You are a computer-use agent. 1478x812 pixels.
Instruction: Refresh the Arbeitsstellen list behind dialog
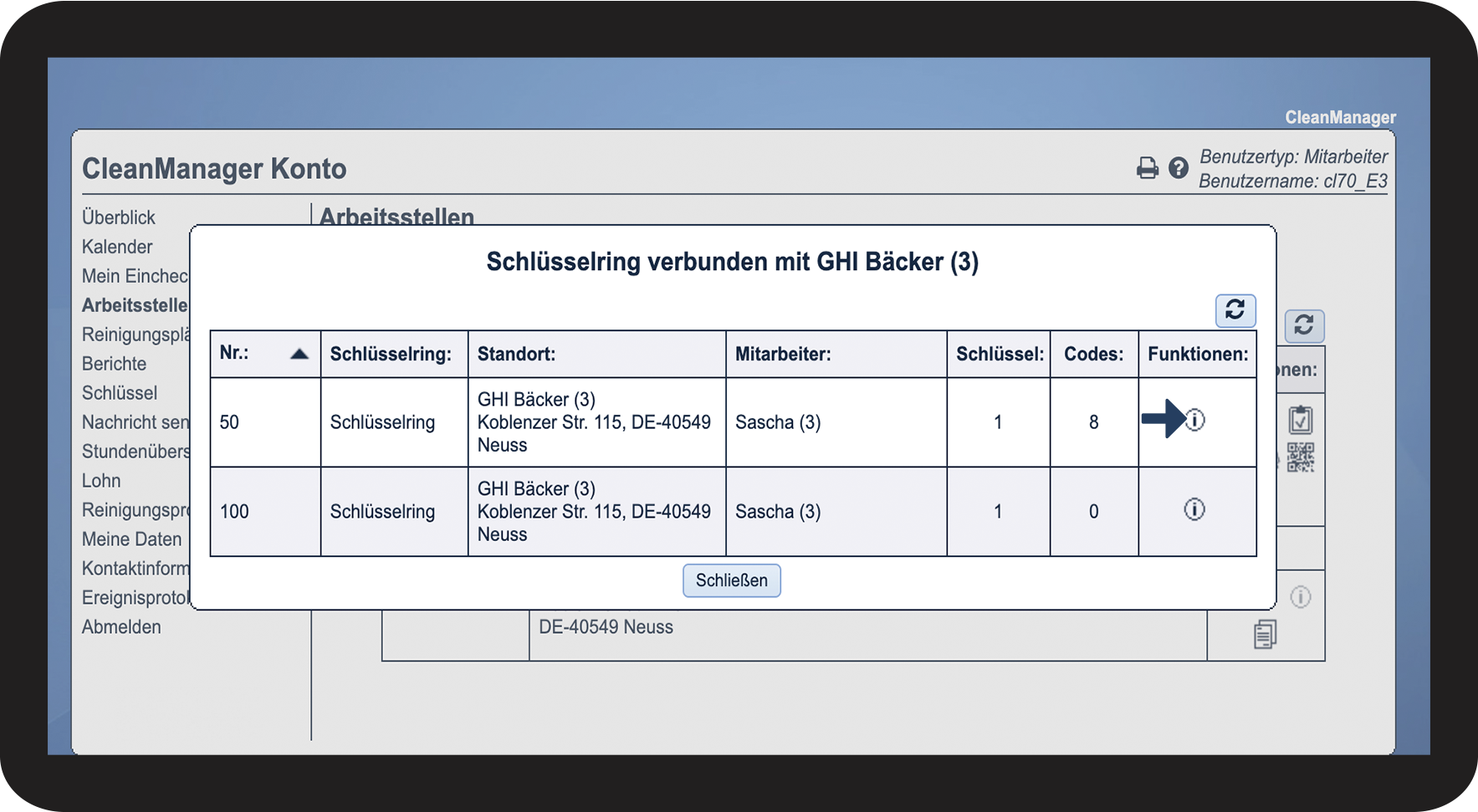pyautogui.click(x=1304, y=325)
